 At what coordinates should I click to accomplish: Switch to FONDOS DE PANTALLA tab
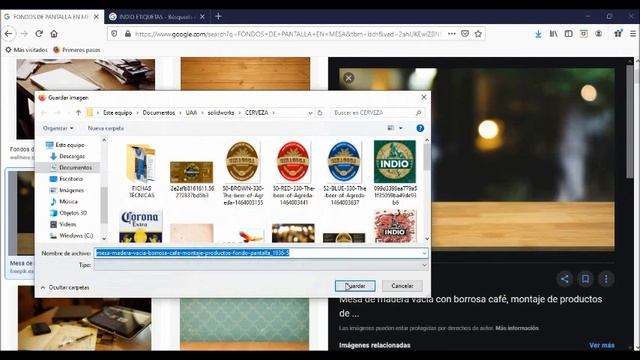click(51, 17)
